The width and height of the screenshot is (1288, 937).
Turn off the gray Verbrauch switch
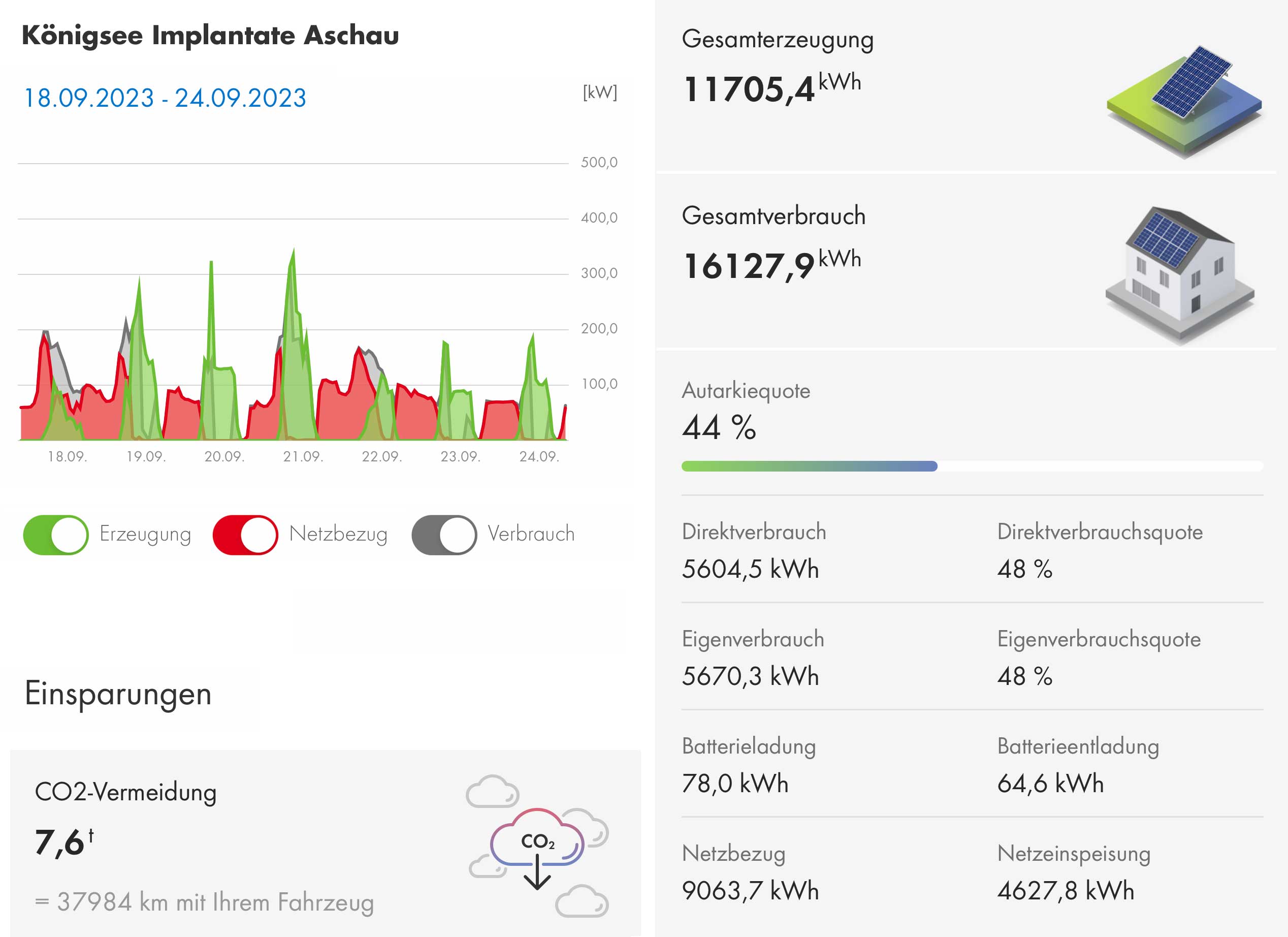(444, 535)
